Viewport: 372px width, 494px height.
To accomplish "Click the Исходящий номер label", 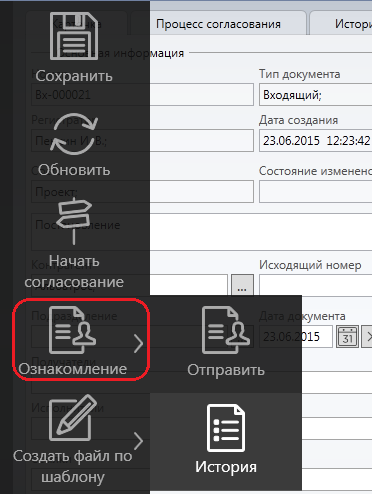I will (310, 265).
